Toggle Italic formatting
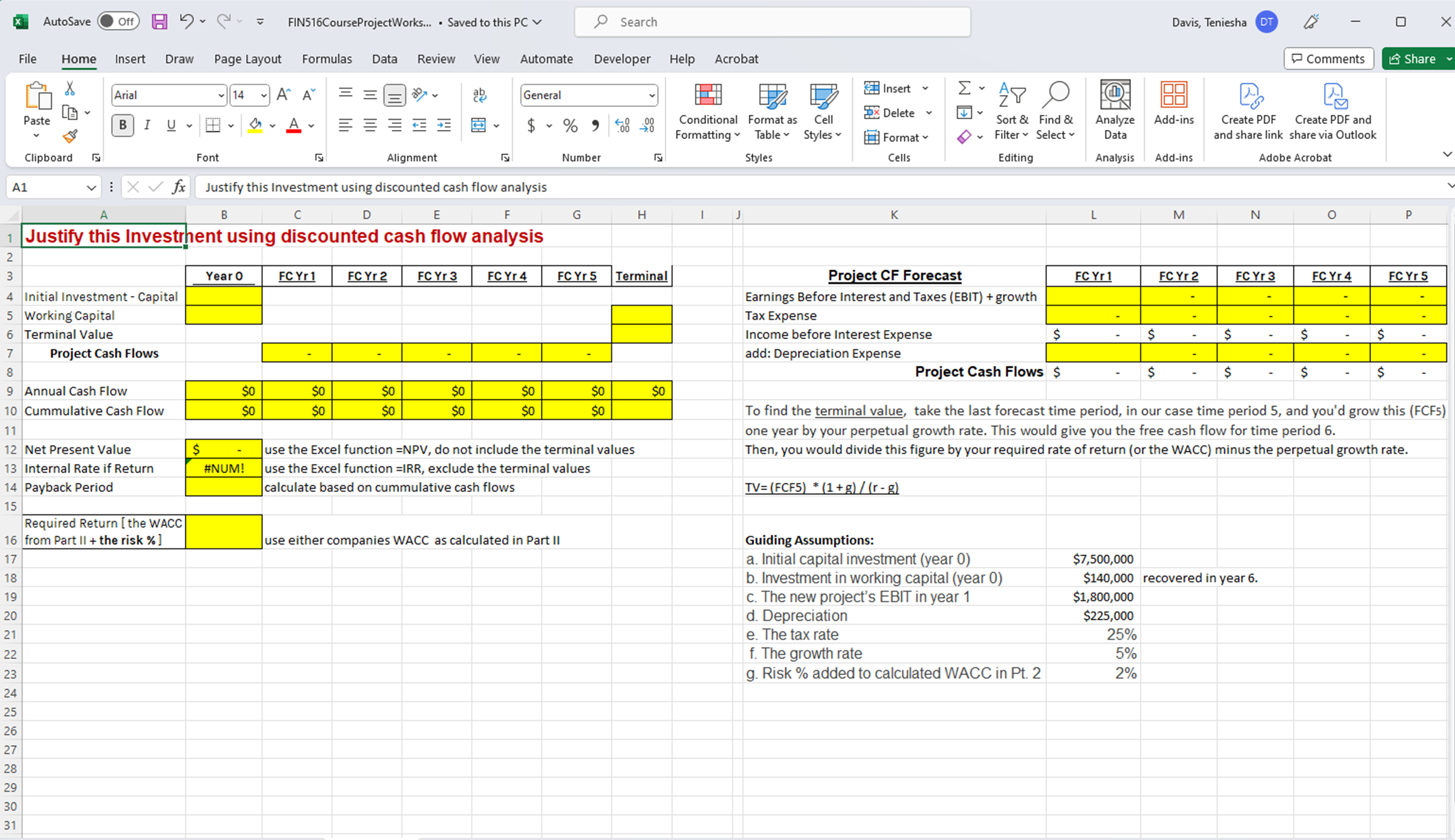Screen dimensions: 1455x840 point(147,125)
